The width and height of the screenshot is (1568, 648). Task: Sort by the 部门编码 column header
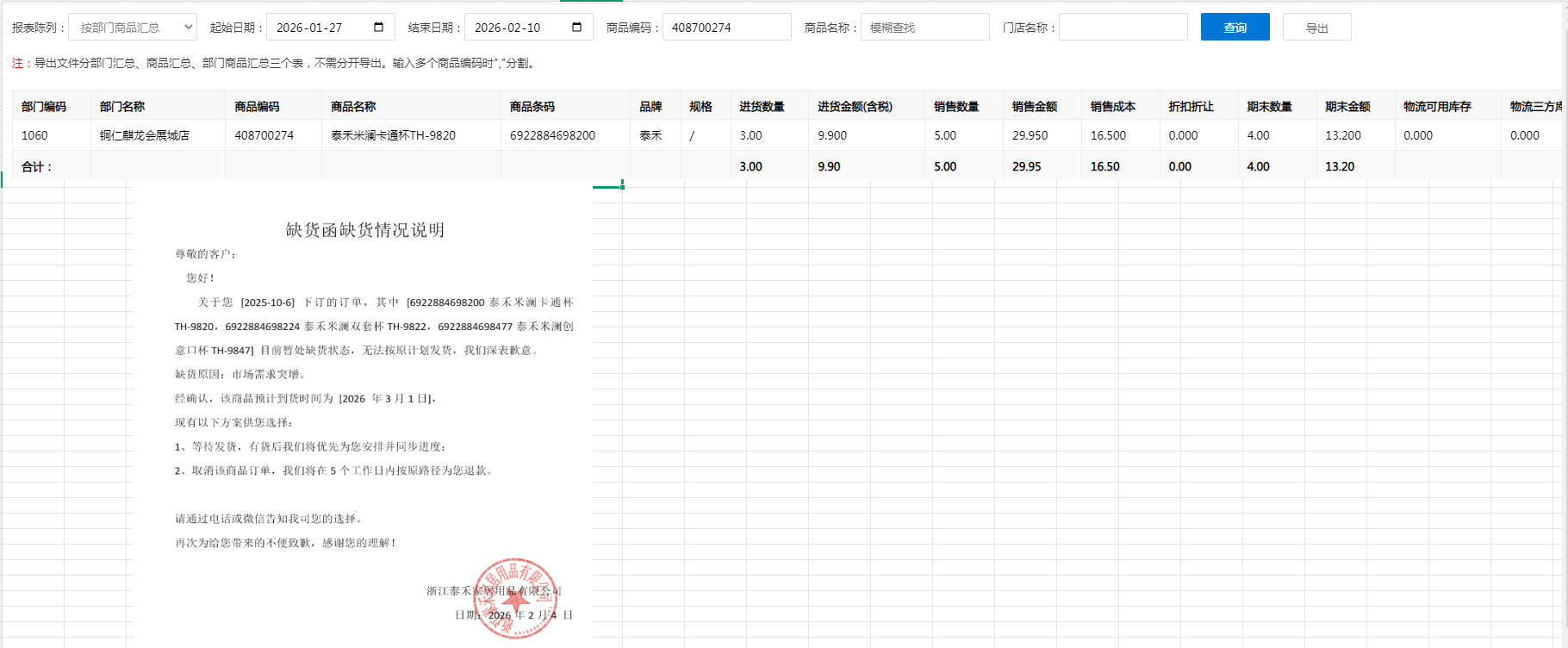pyautogui.click(x=44, y=107)
